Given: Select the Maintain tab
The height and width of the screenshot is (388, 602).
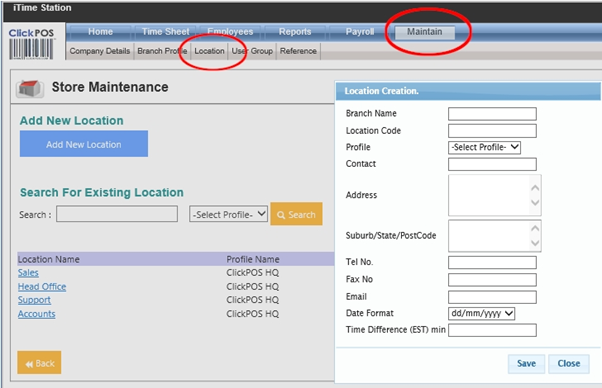Looking at the screenshot, I should click(425, 32).
